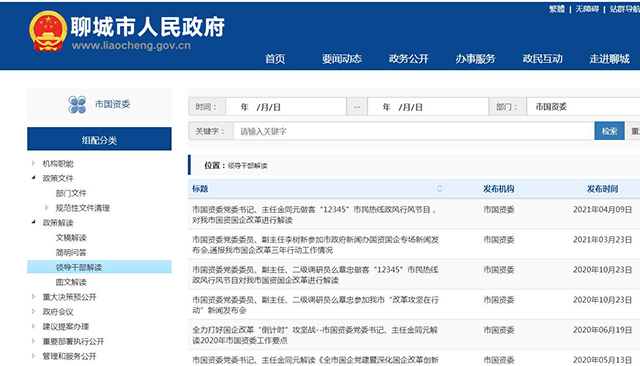Screen dimensions: 640x366
Task: Open the article dated 2020年05月13日
Action: pyautogui.click(x=315, y=360)
